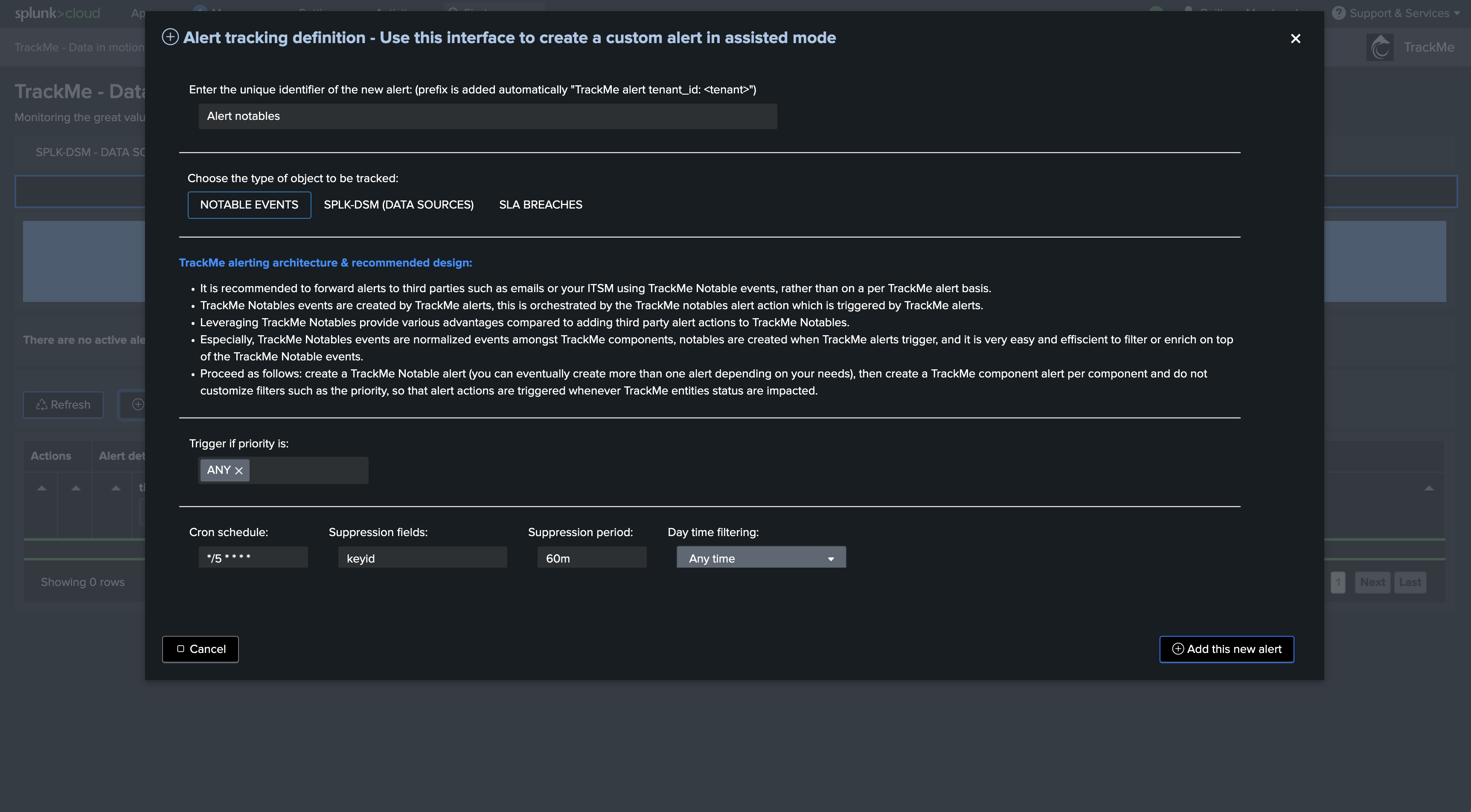The height and width of the screenshot is (812, 1471).
Task: Edit the Suppression fields input
Action: click(x=422, y=558)
